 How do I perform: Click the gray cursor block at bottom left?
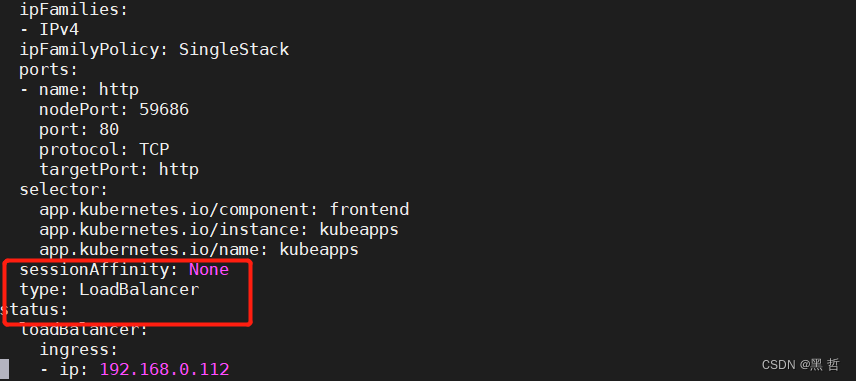pos(4,370)
